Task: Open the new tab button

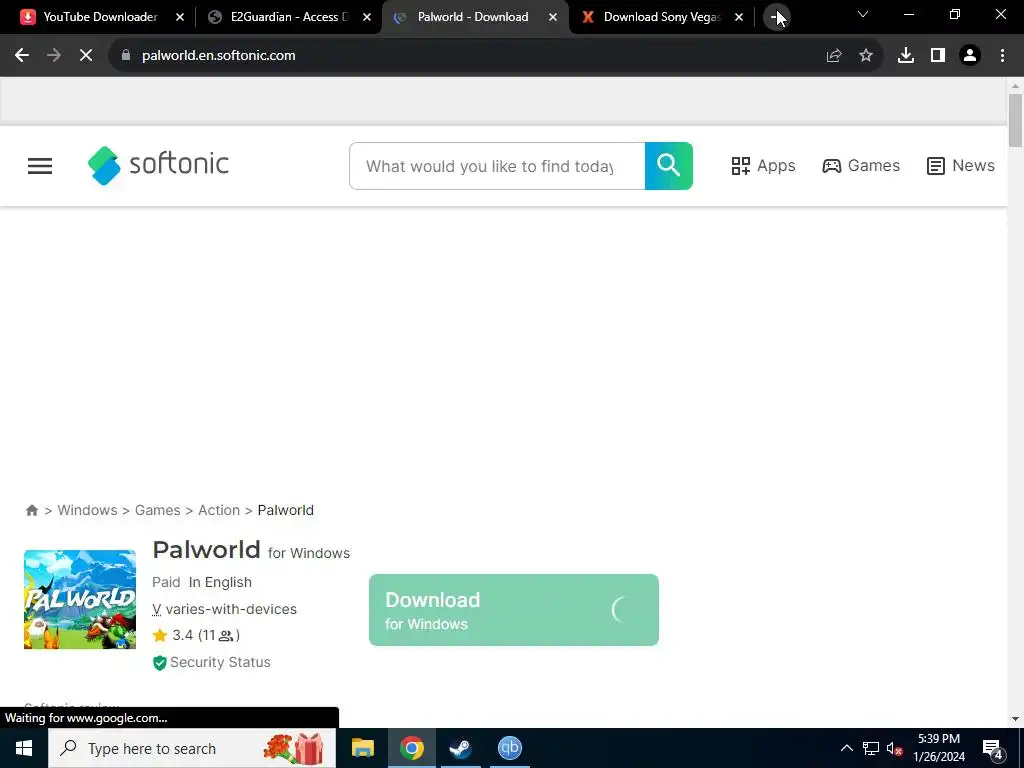Action: click(776, 17)
